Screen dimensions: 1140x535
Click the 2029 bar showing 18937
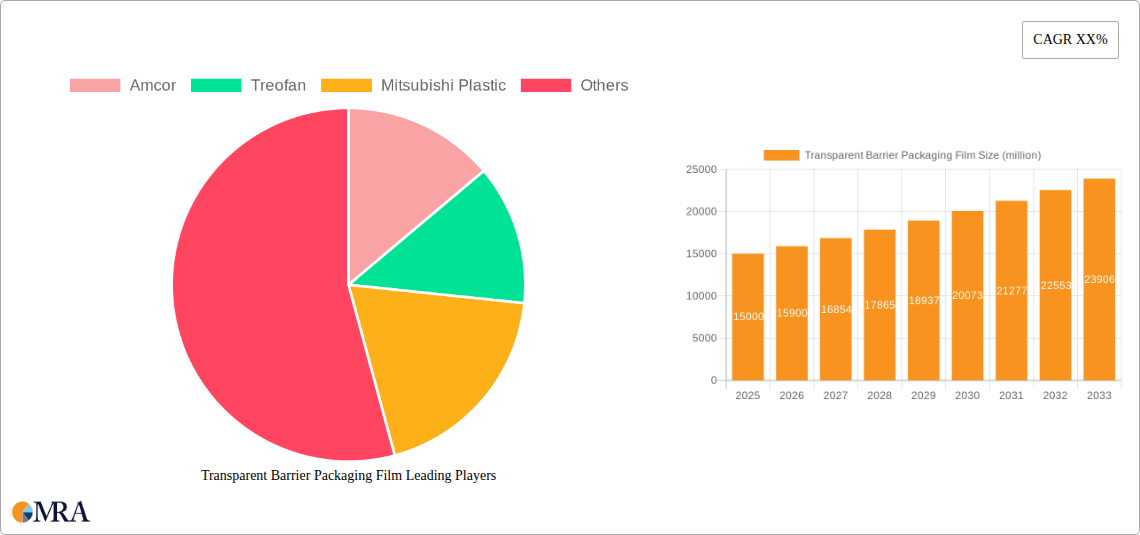(923, 300)
